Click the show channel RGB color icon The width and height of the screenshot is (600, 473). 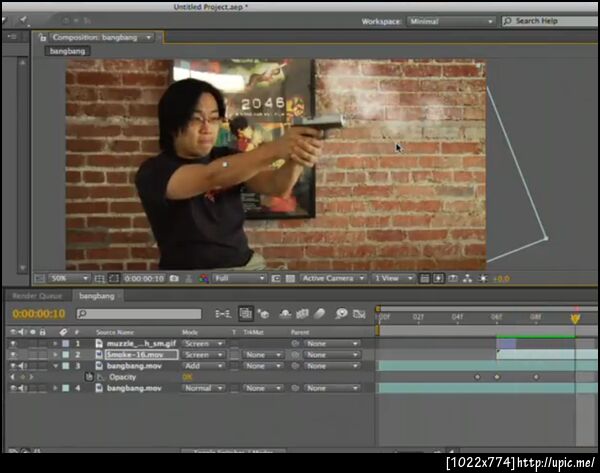204,279
